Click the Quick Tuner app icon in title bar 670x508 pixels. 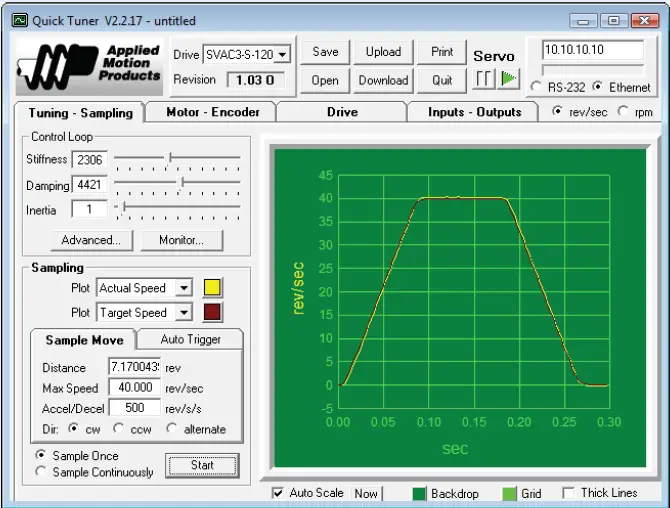point(20,20)
